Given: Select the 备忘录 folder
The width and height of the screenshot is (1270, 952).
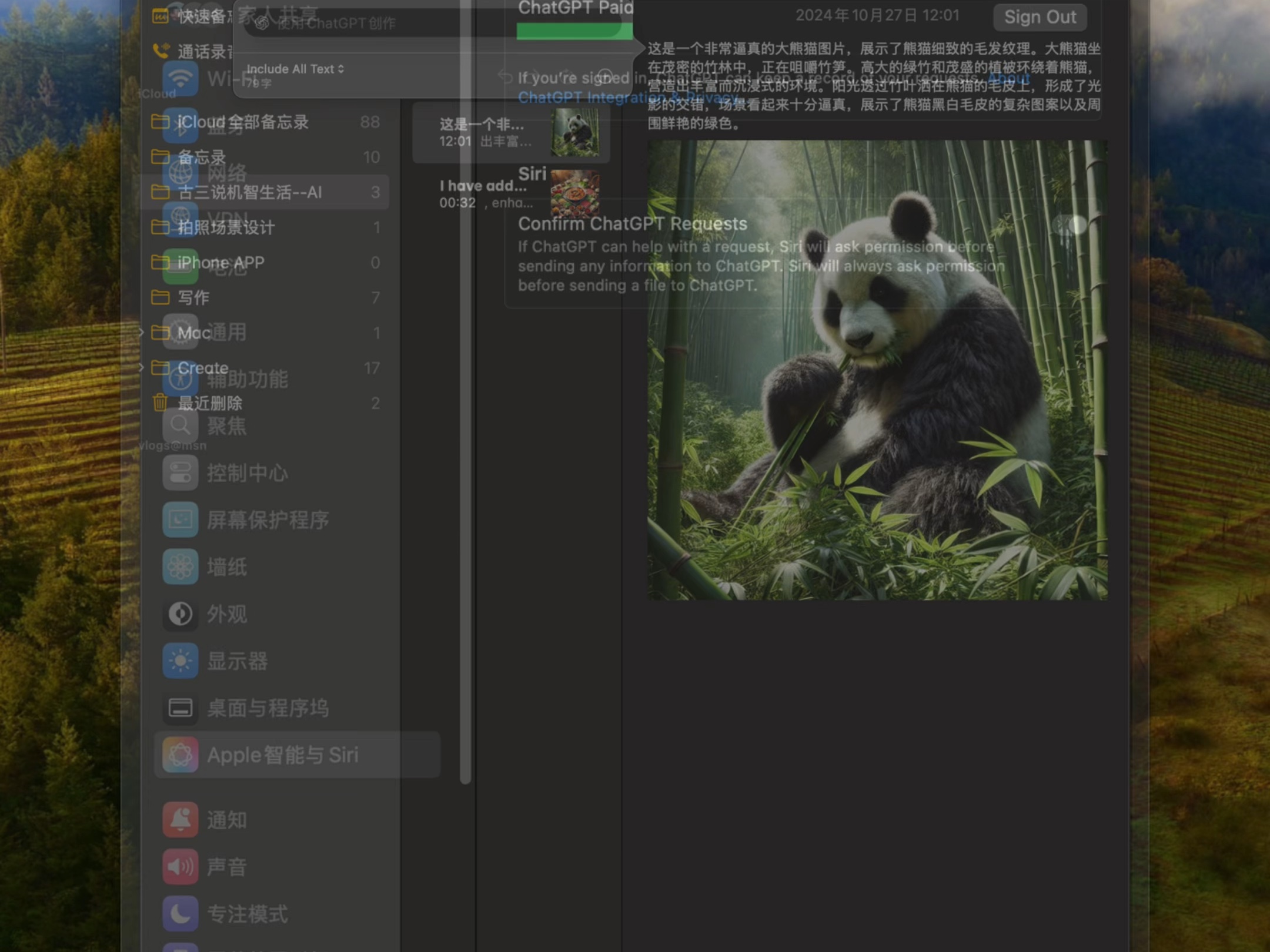Looking at the screenshot, I should [266, 157].
